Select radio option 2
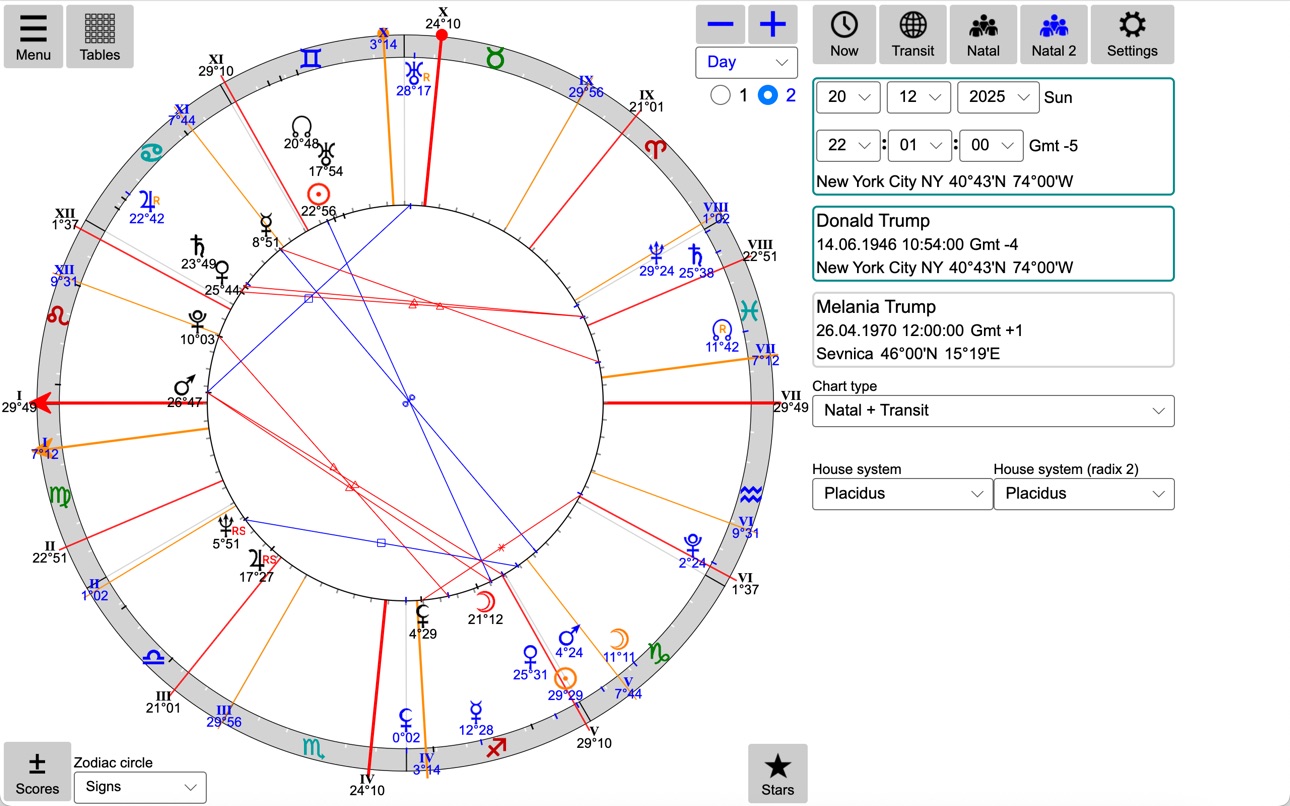This screenshot has width=1290, height=806. (x=768, y=96)
